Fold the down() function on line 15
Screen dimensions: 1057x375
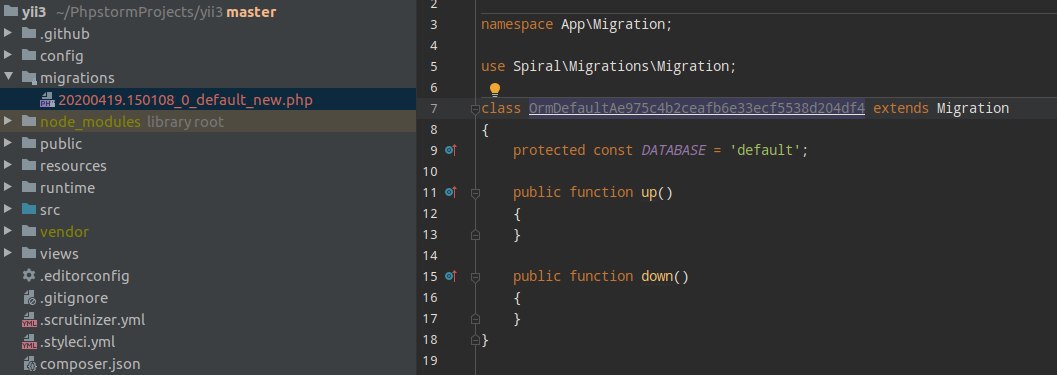pos(475,277)
